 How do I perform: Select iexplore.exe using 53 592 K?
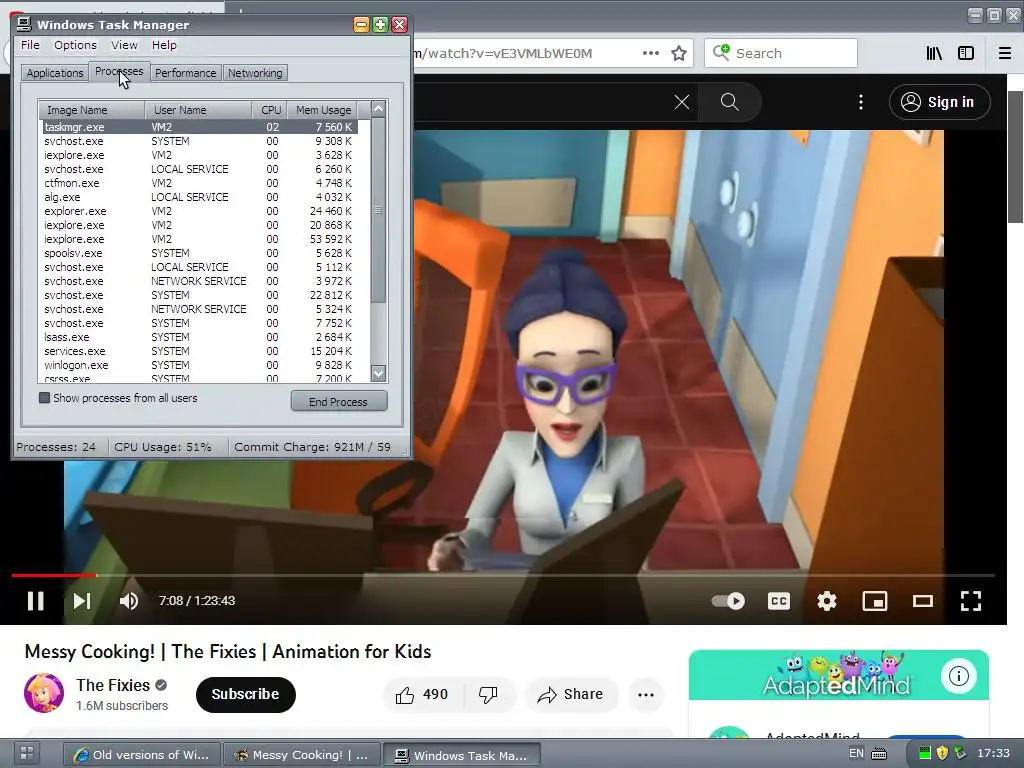coord(199,239)
